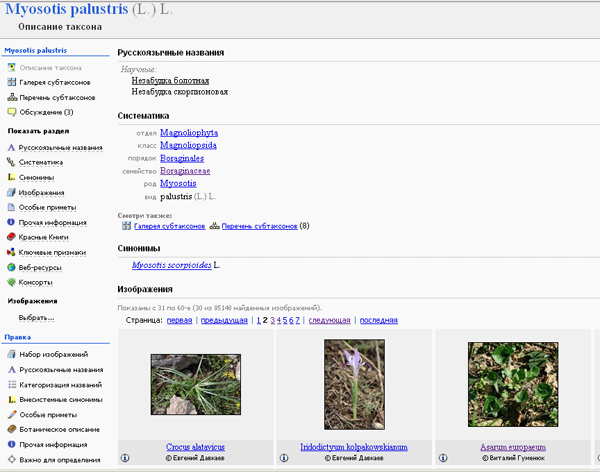Click the Галерея субтаксонов icon in sidebar
Image resolution: width=600 pixels, height=472 pixels.
click(x=11, y=82)
